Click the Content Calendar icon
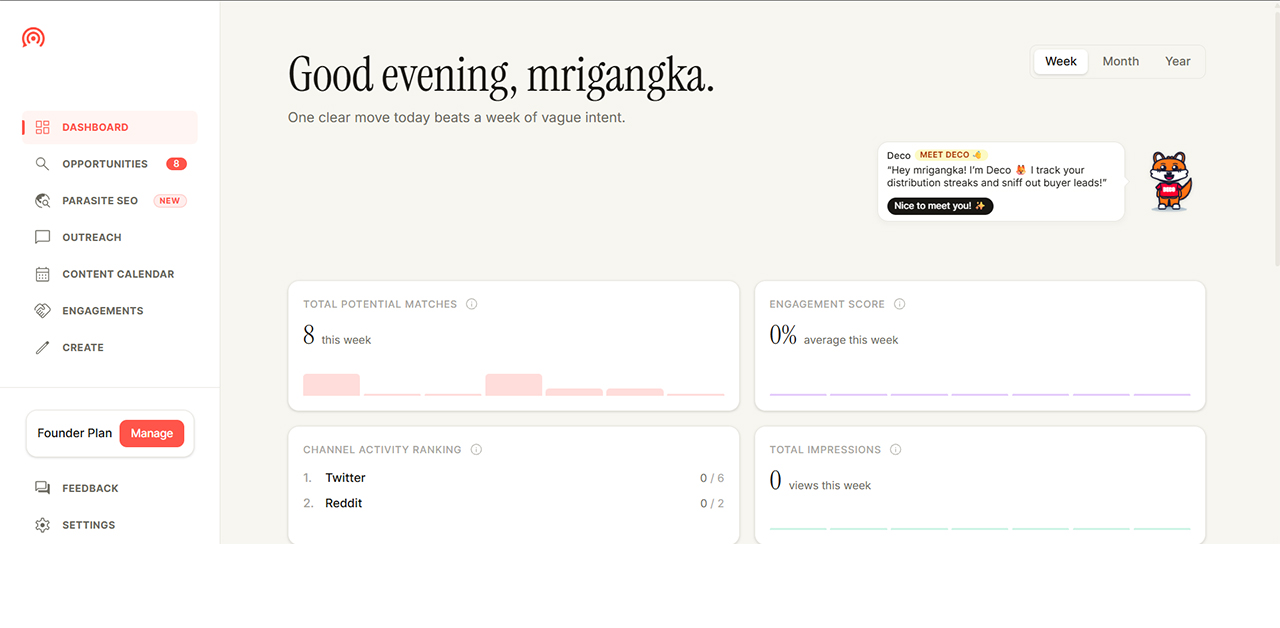The image size is (1280, 628). pos(42,274)
